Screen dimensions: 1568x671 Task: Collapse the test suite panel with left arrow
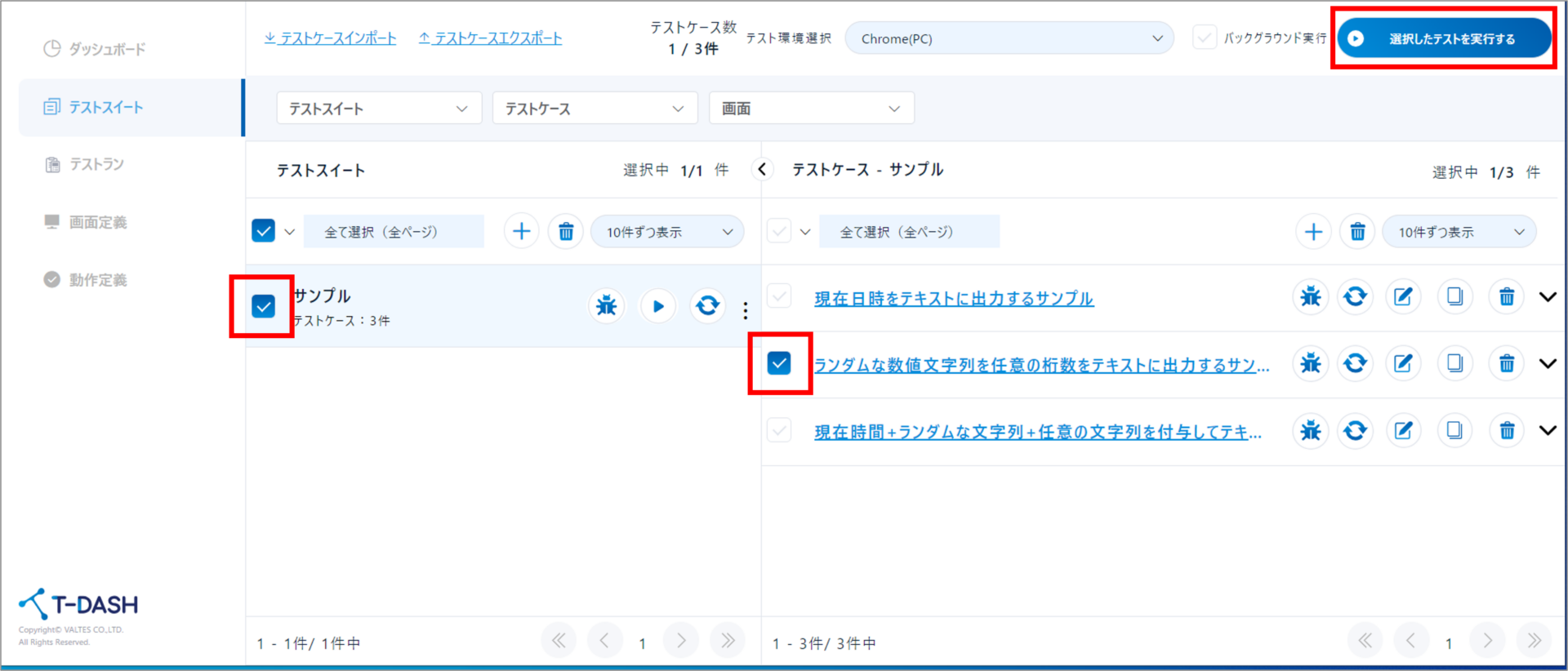pyautogui.click(x=762, y=170)
